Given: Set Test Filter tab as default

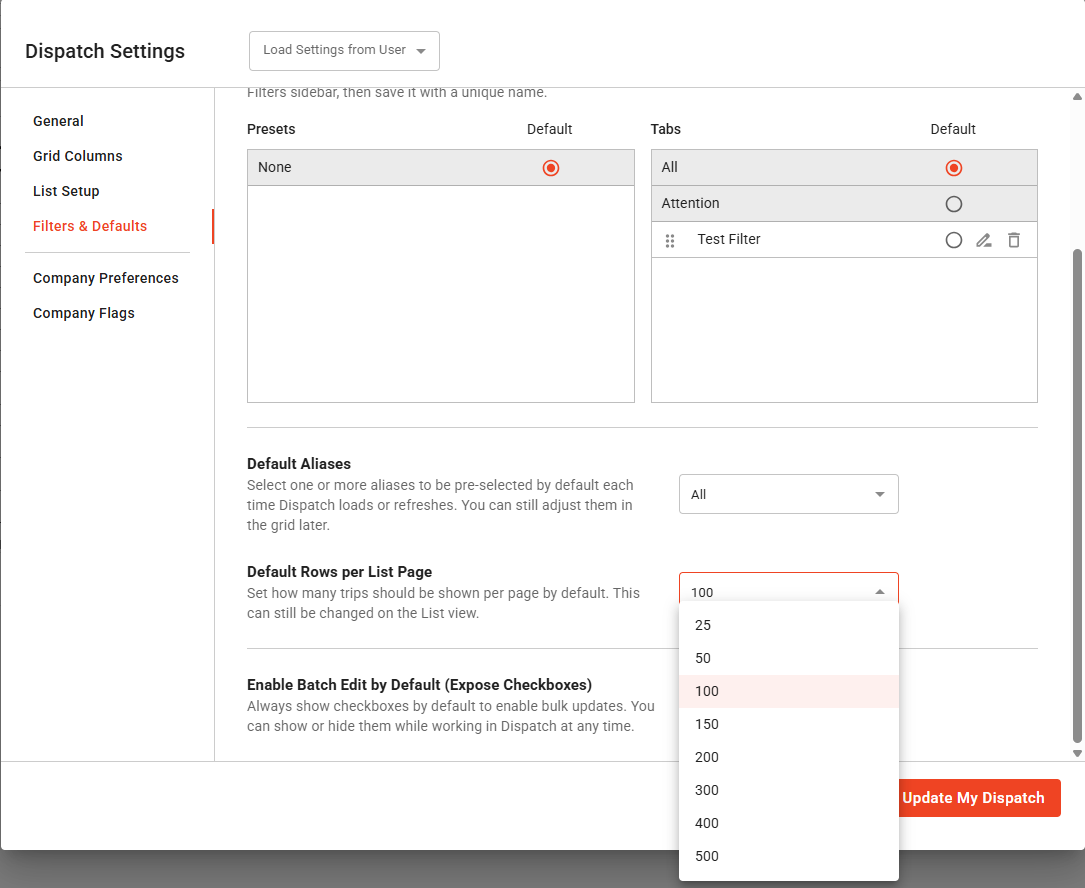Looking at the screenshot, I should click(953, 240).
